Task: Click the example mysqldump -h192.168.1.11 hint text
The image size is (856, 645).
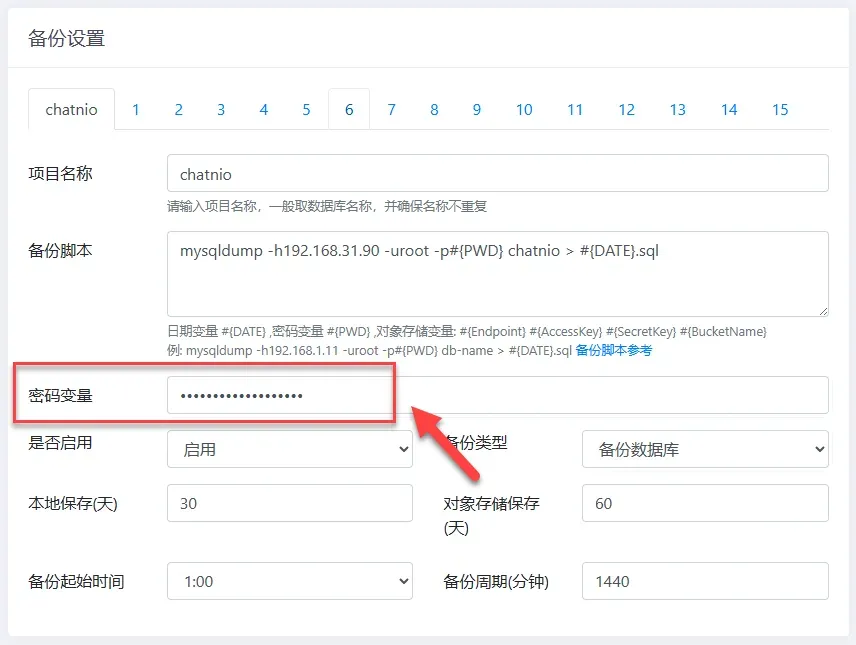Action: click(370, 351)
